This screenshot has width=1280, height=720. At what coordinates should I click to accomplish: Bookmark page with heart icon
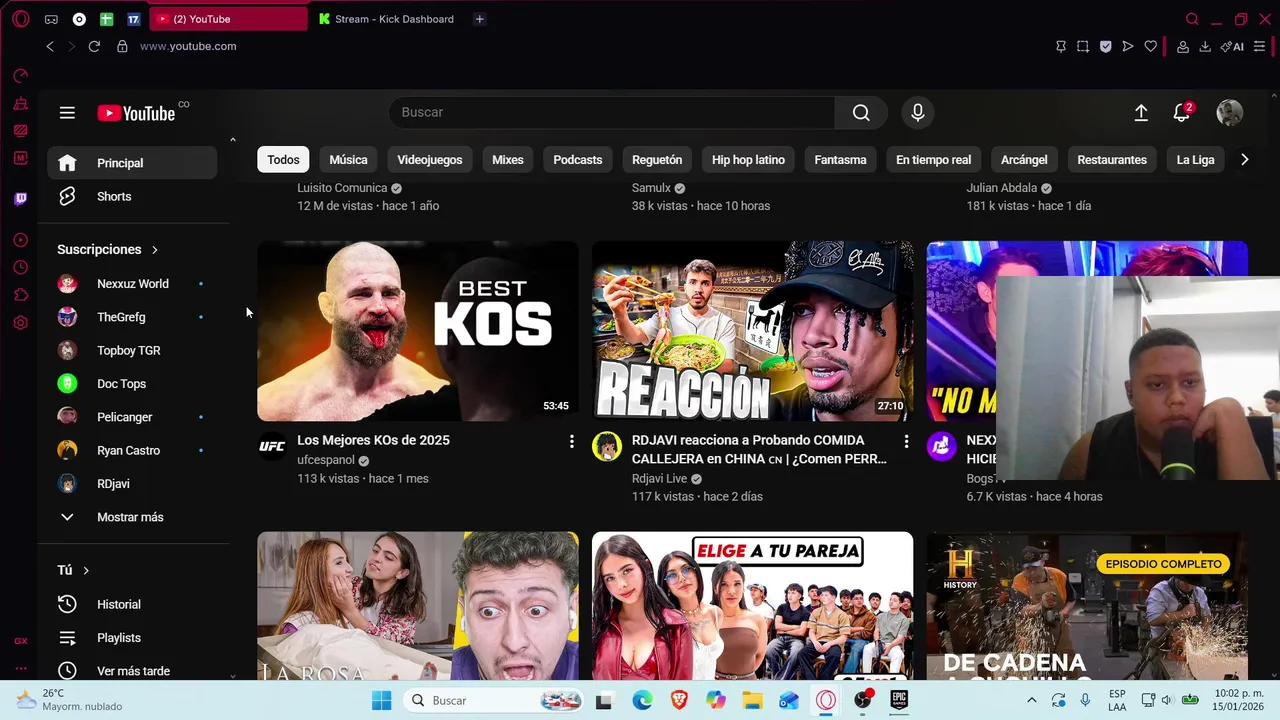[1151, 46]
